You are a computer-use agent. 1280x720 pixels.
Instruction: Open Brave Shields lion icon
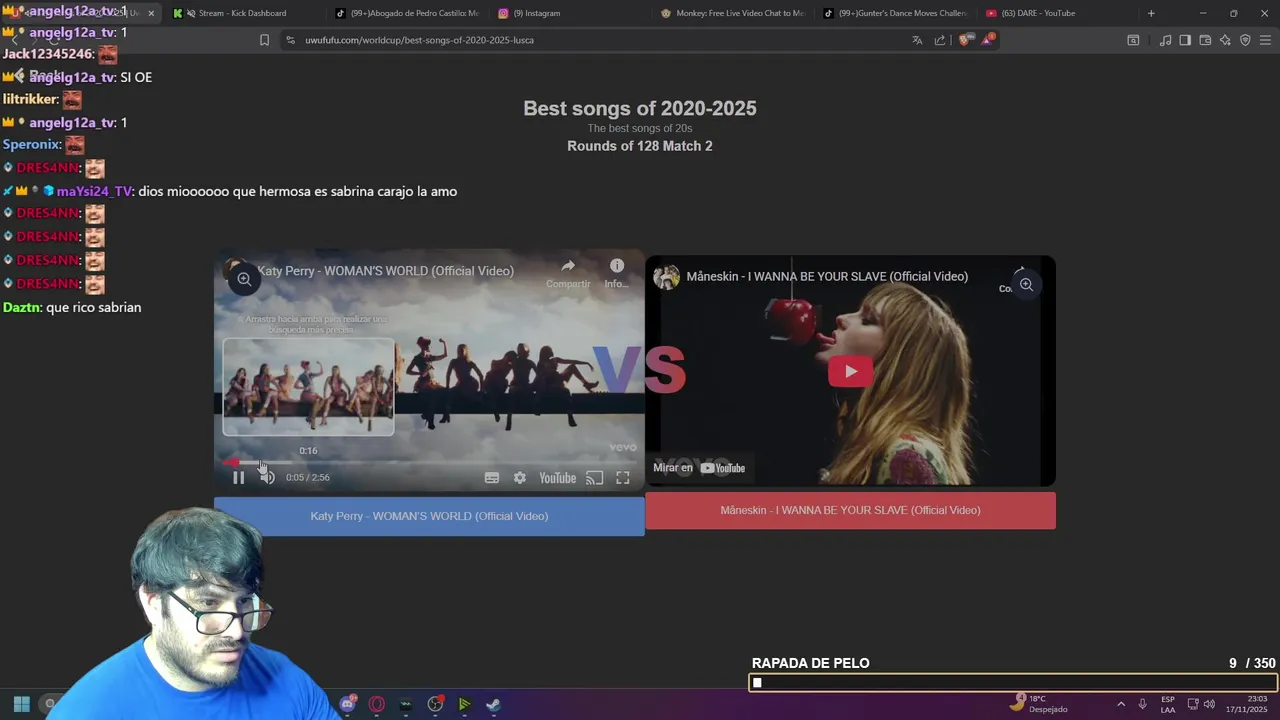coord(964,40)
